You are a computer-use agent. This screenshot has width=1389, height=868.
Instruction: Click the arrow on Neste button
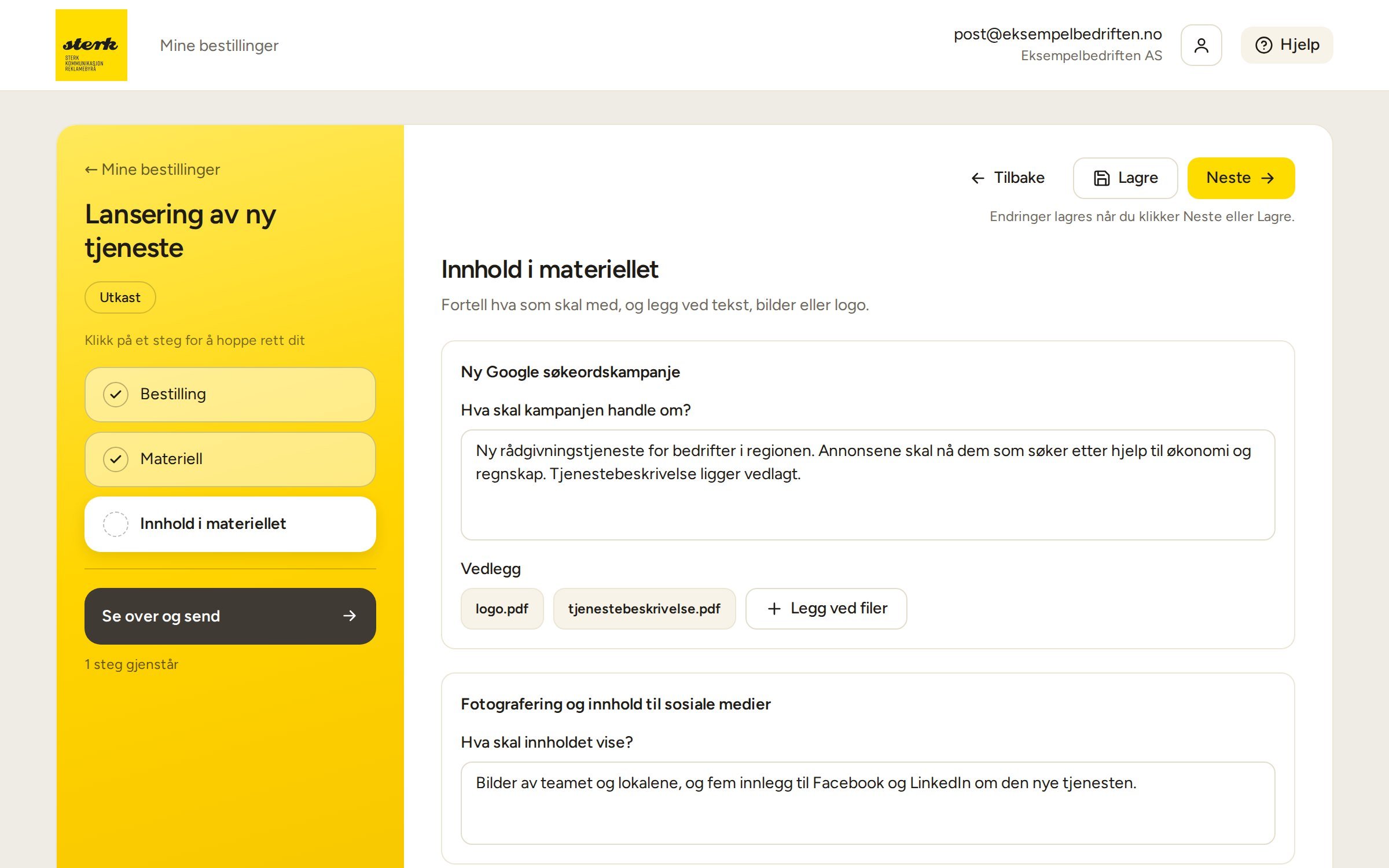coord(1267,178)
